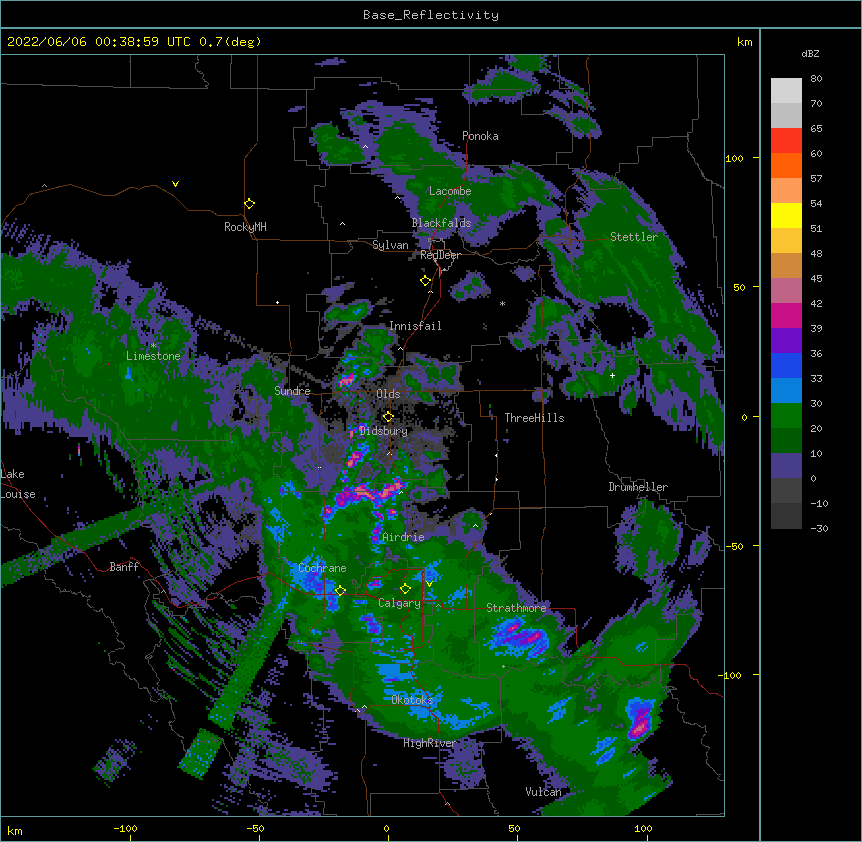Viewport: 862px width, 842px height.
Task: Select the 45 value on the dBZ legend
Action: (816, 279)
